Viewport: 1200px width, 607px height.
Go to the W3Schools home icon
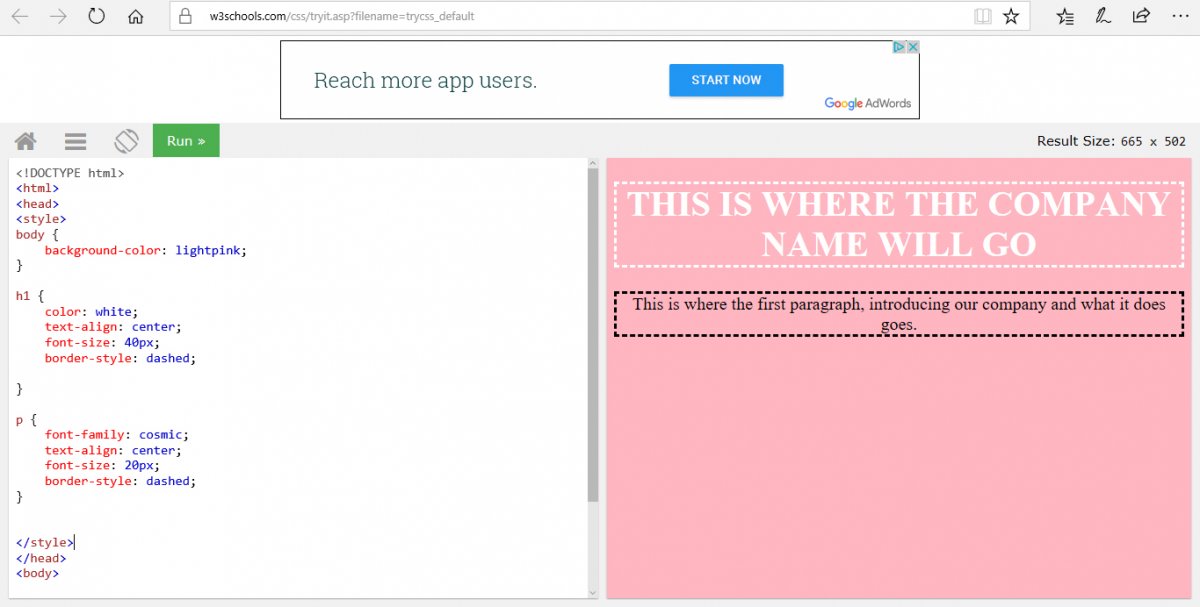tap(26, 141)
